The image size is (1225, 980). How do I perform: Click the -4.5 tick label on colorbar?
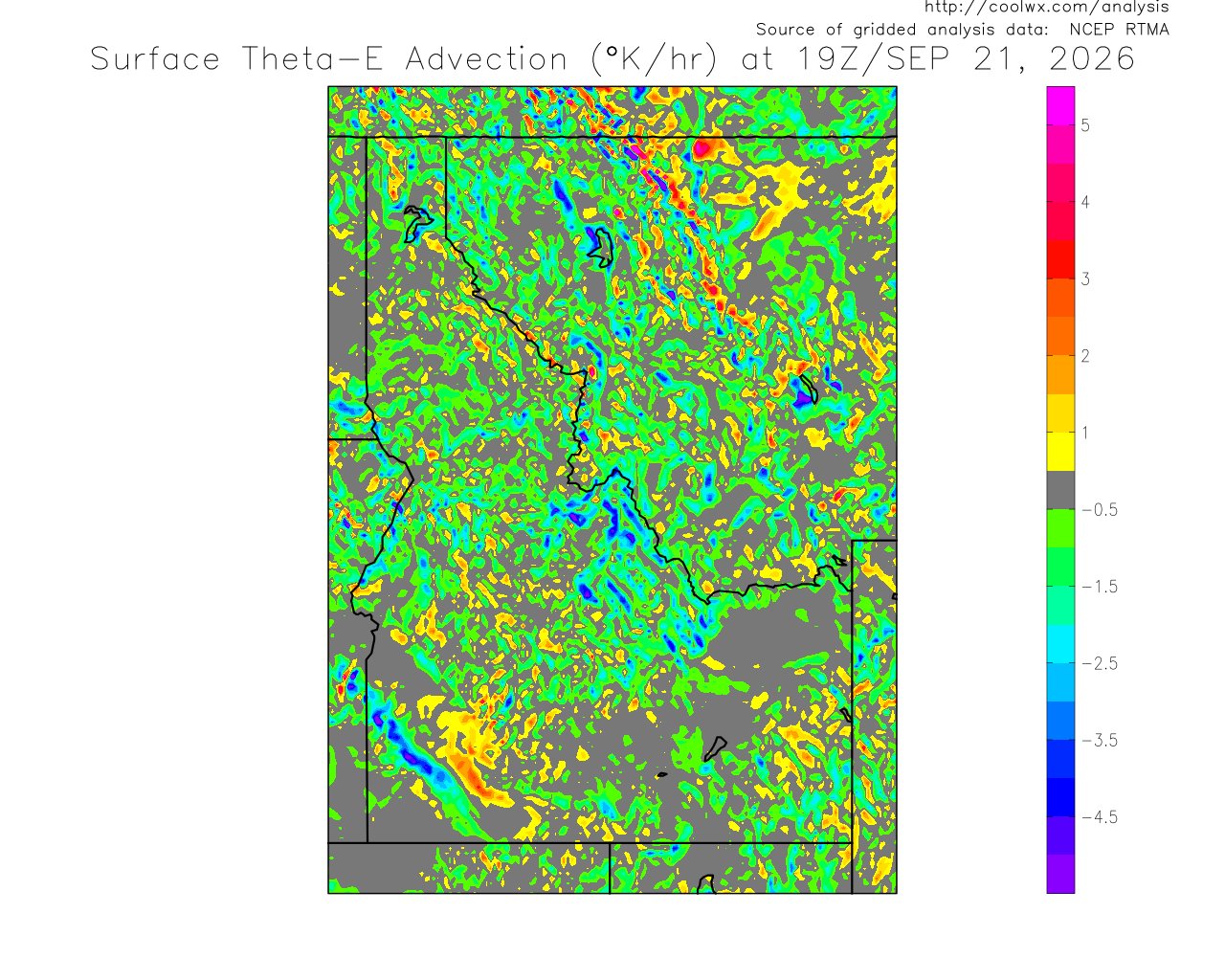1100,817
